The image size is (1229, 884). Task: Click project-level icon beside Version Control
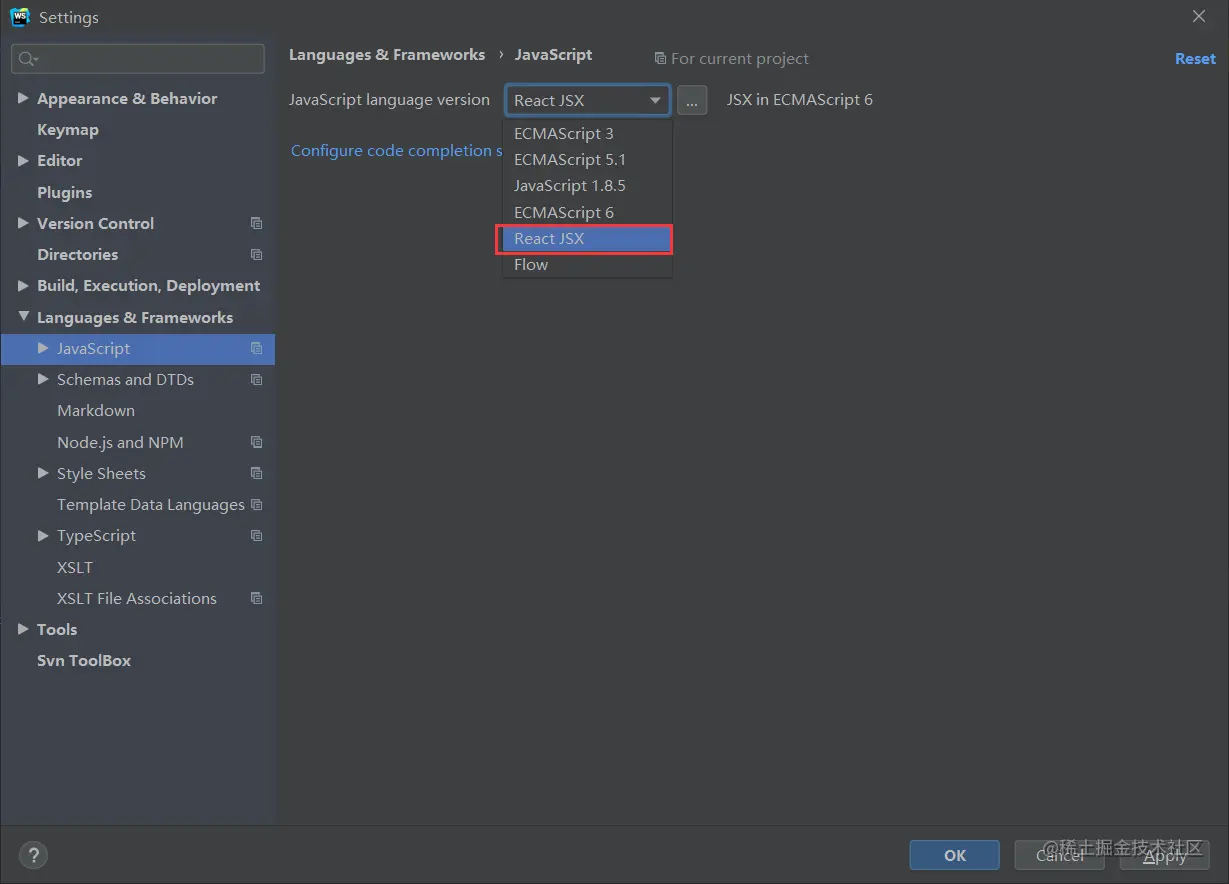coord(257,223)
